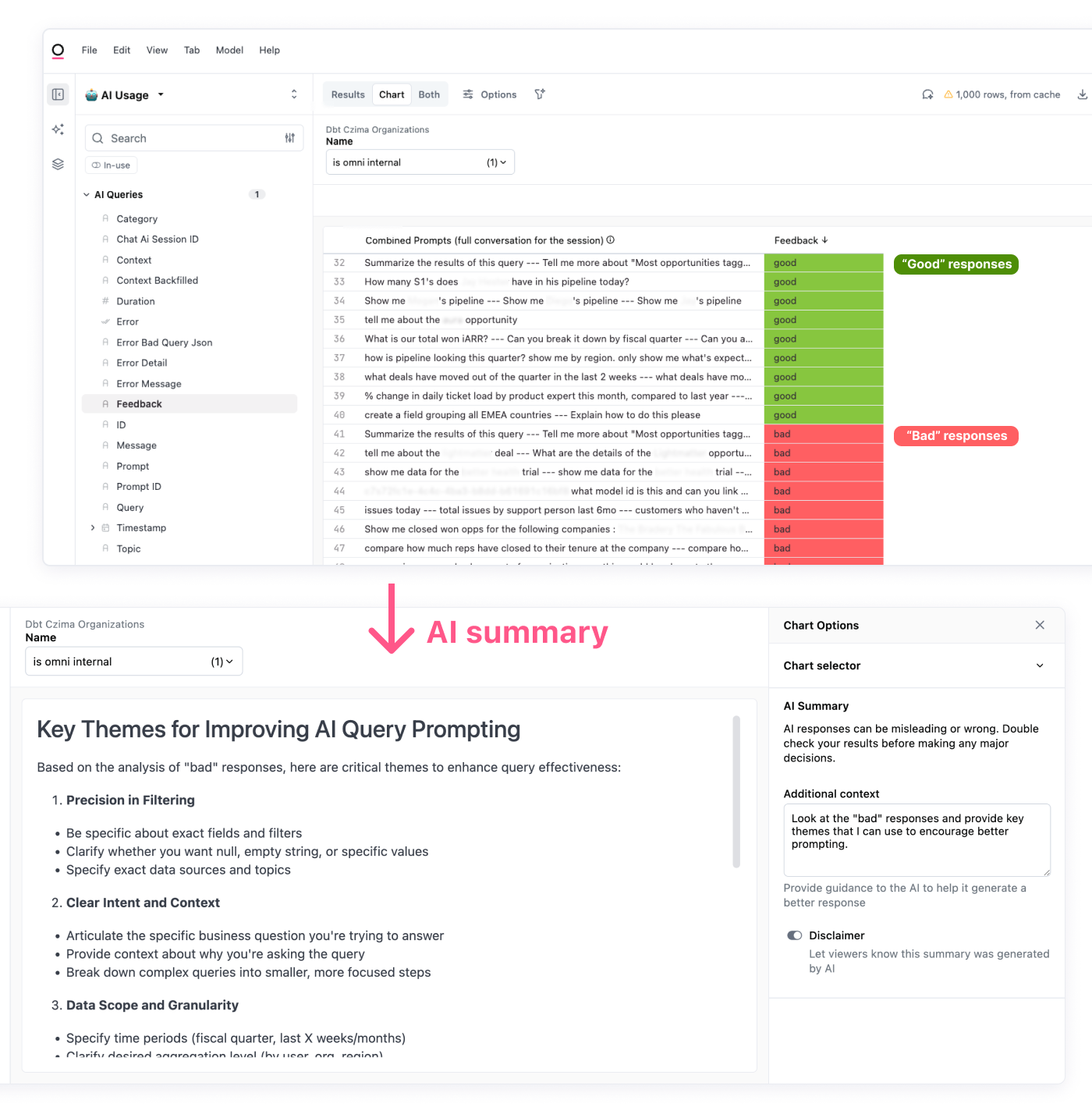The image size is (1092, 1114).
Task: Collapse the left side panel
Action: (x=58, y=94)
